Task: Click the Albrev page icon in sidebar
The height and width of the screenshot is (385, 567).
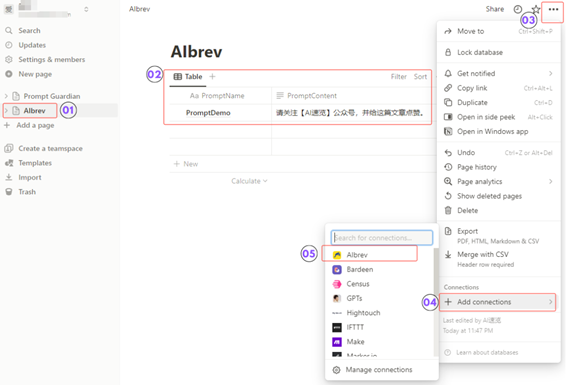Action: click(x=16, y=111)
